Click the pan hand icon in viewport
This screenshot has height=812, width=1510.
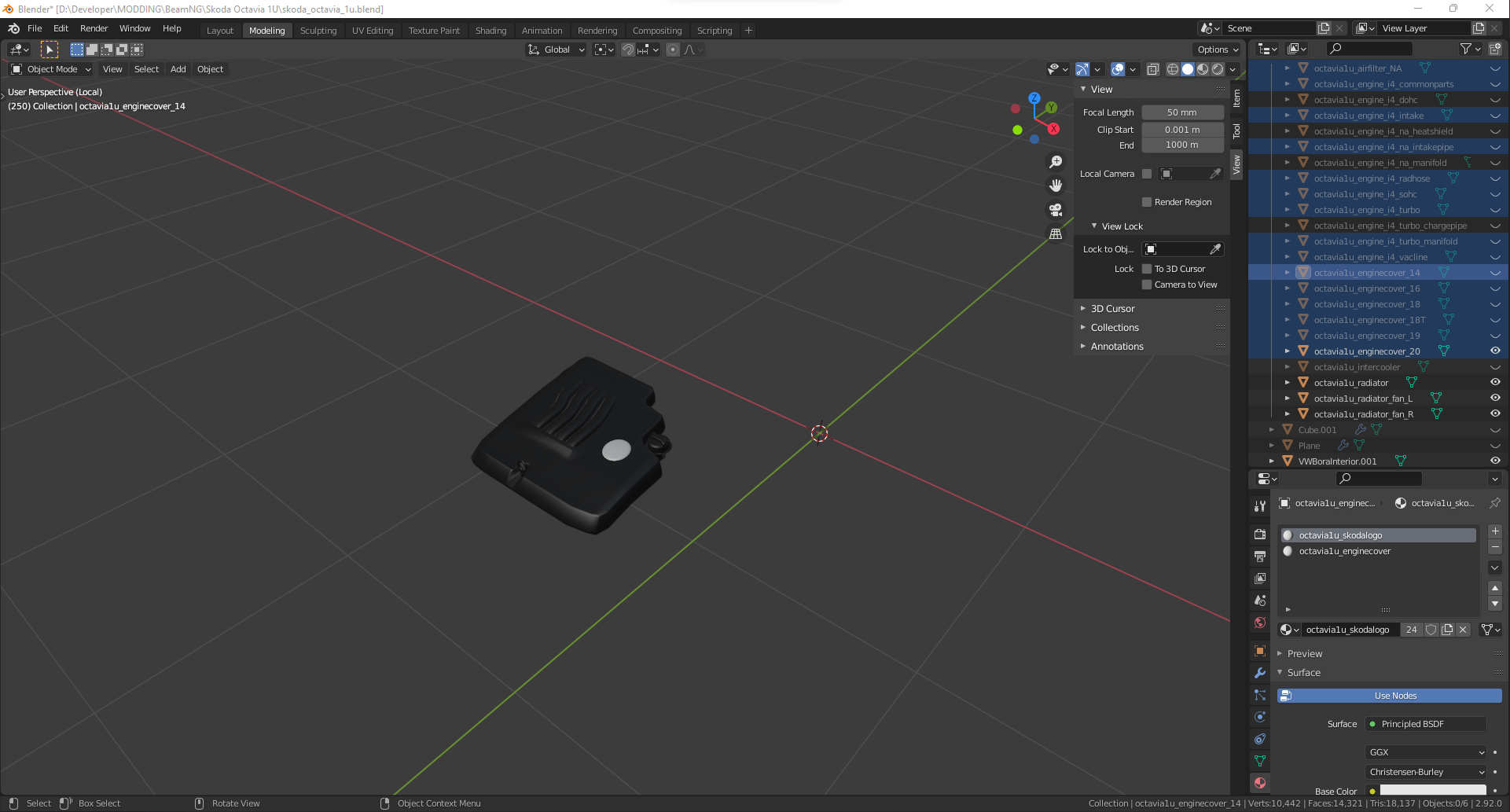click(1056, 186)
